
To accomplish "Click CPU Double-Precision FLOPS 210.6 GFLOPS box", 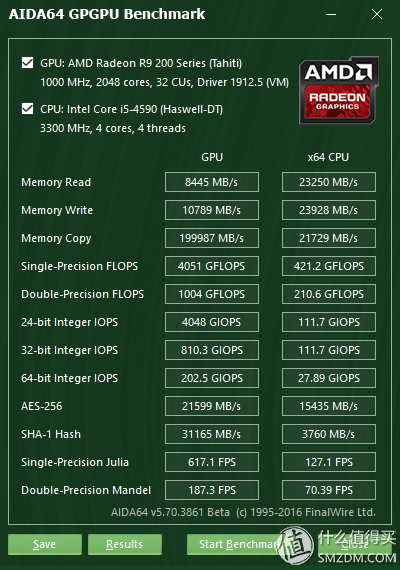I will [329, 294].
